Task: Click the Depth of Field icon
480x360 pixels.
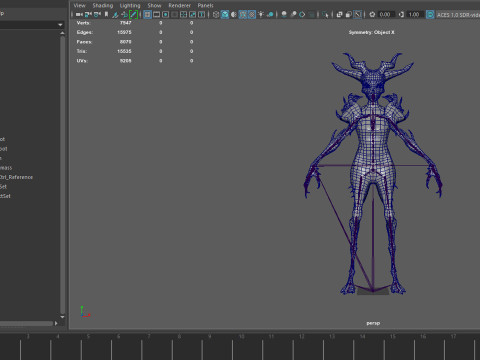Action: pos(311,14)
